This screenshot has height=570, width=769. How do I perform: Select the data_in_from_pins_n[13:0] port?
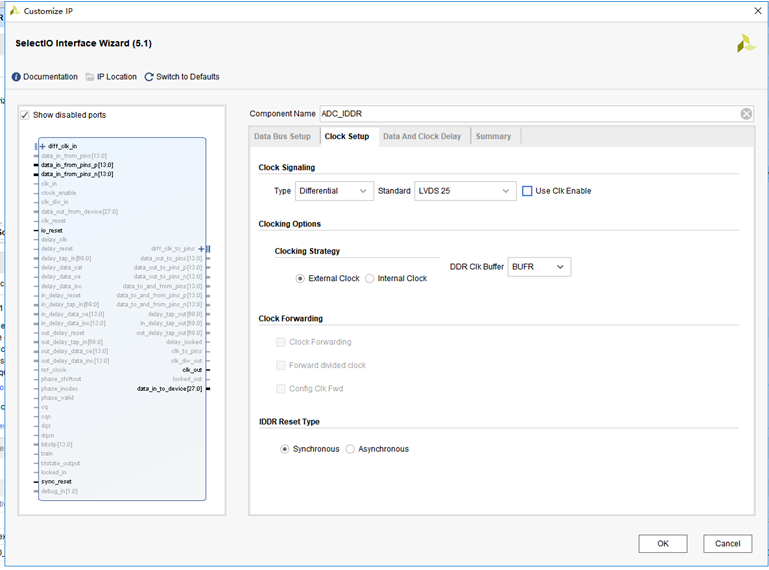pos(77,174)
